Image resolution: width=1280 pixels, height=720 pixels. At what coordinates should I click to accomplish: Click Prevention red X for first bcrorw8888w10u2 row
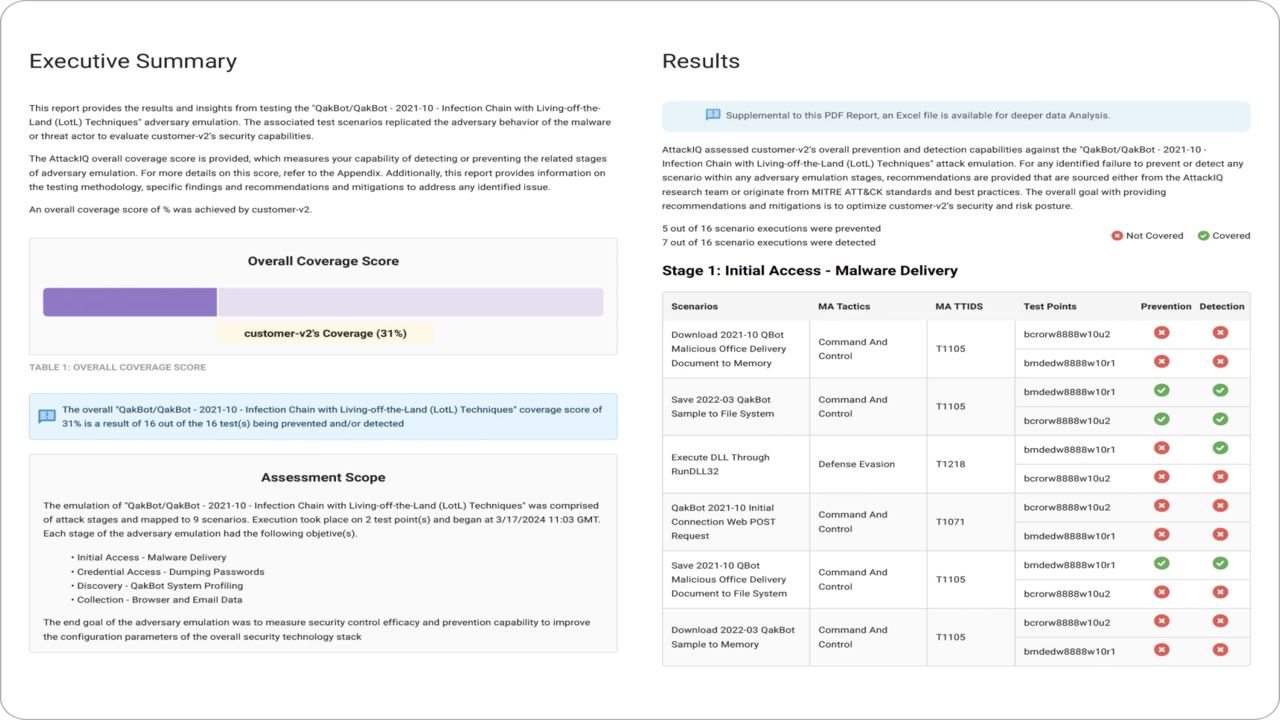click(x=1161, y=333)
